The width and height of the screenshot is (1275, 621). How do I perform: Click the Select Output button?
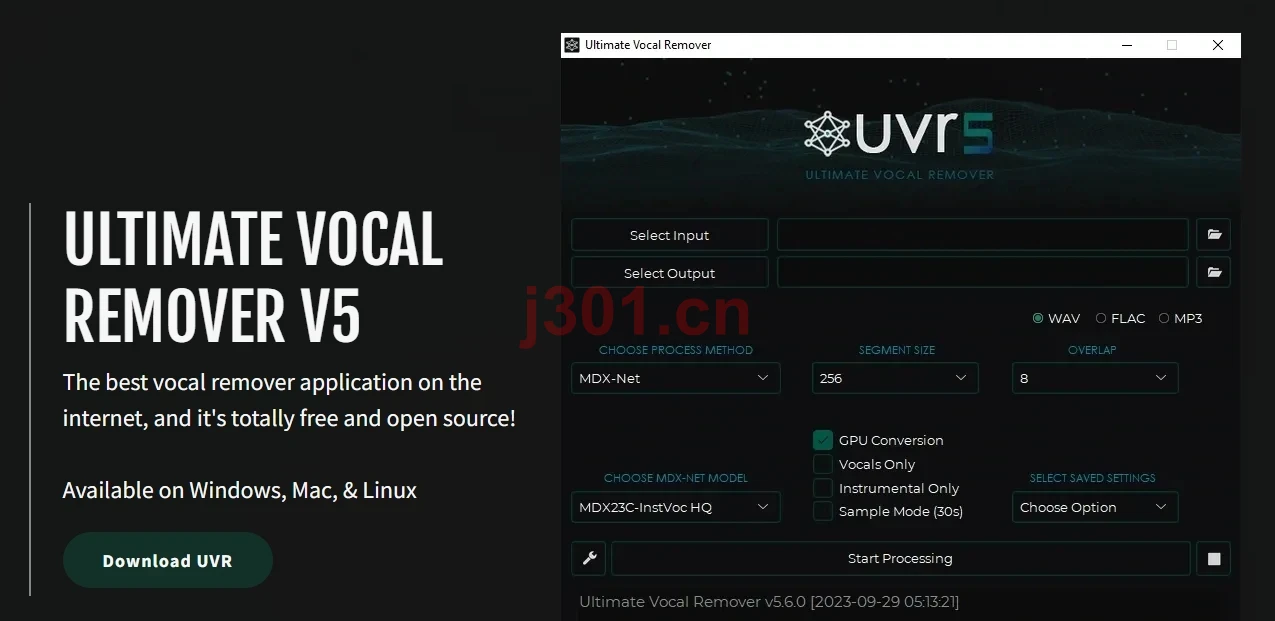pos(669,272)
